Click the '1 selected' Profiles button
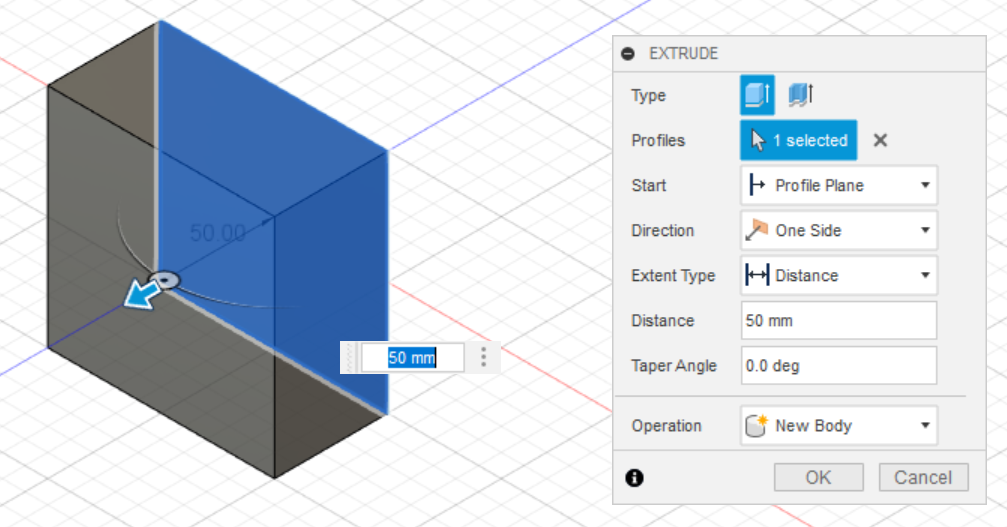Image resolution: width=1007 pixels, height=527 pixels. tap(798, 140)
